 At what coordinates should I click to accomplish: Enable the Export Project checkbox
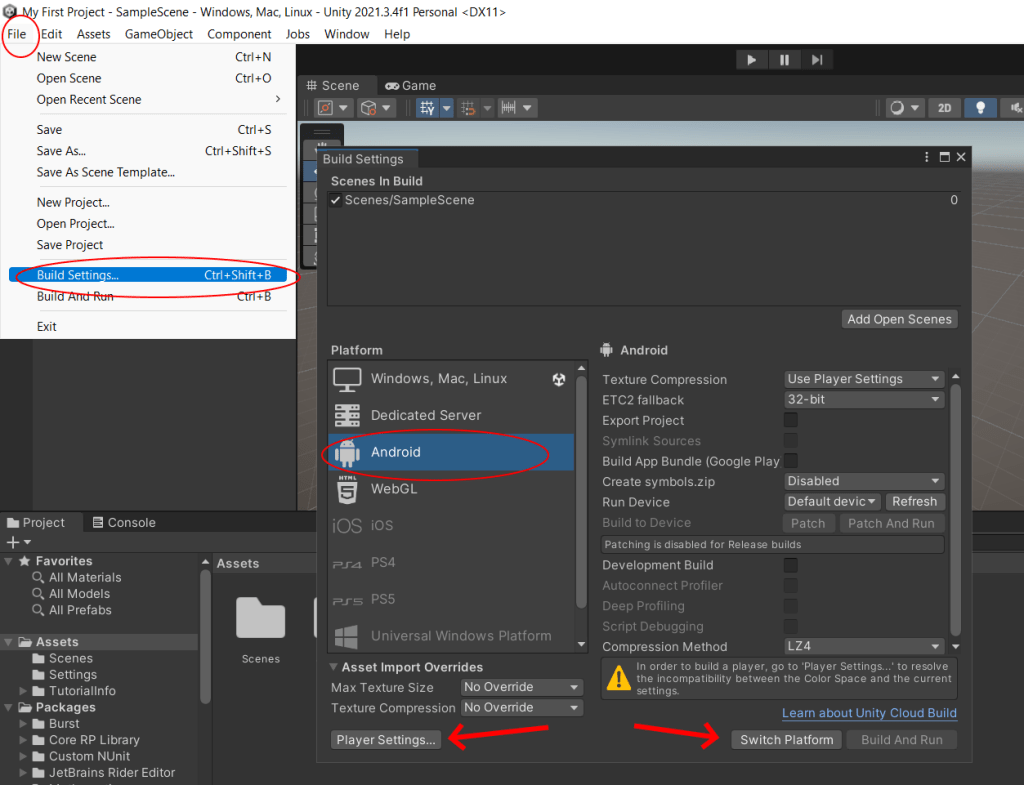(x=790, y=420)
